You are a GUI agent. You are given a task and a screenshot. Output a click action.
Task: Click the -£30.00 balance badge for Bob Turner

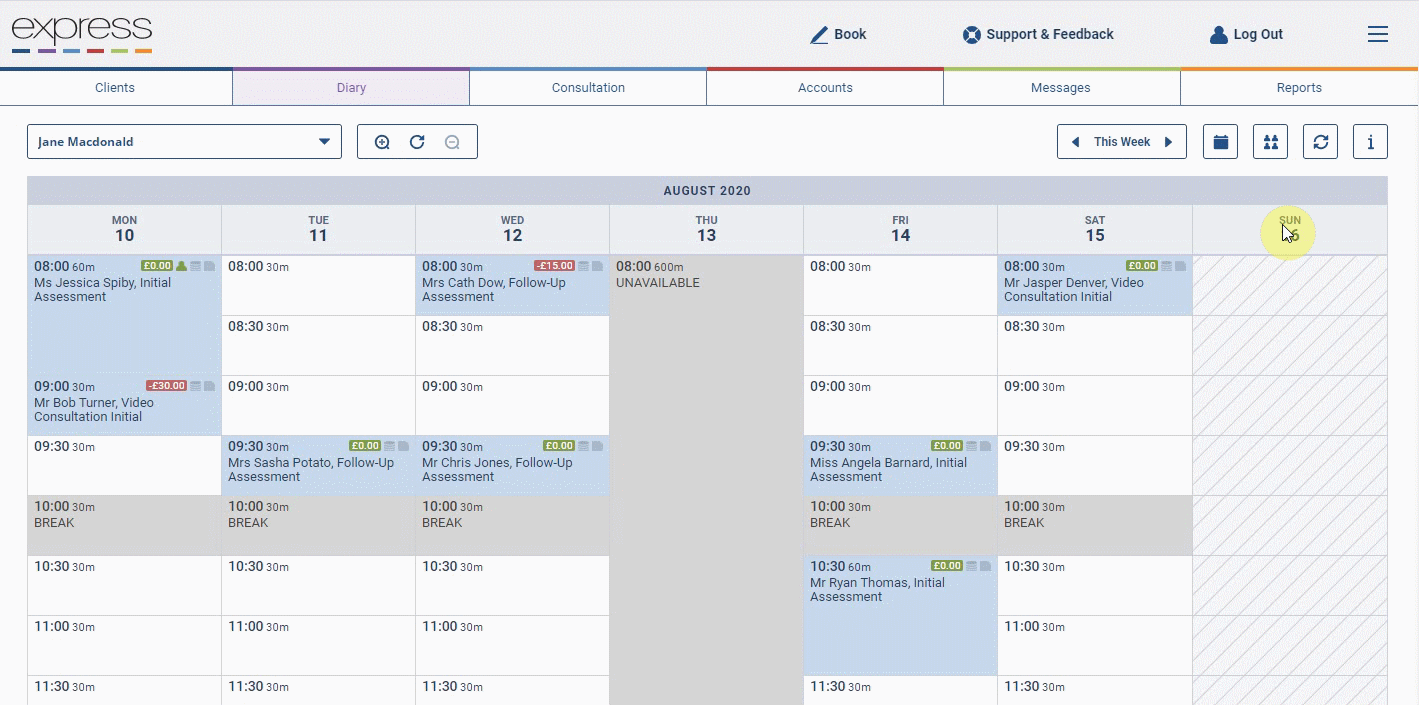166,386
